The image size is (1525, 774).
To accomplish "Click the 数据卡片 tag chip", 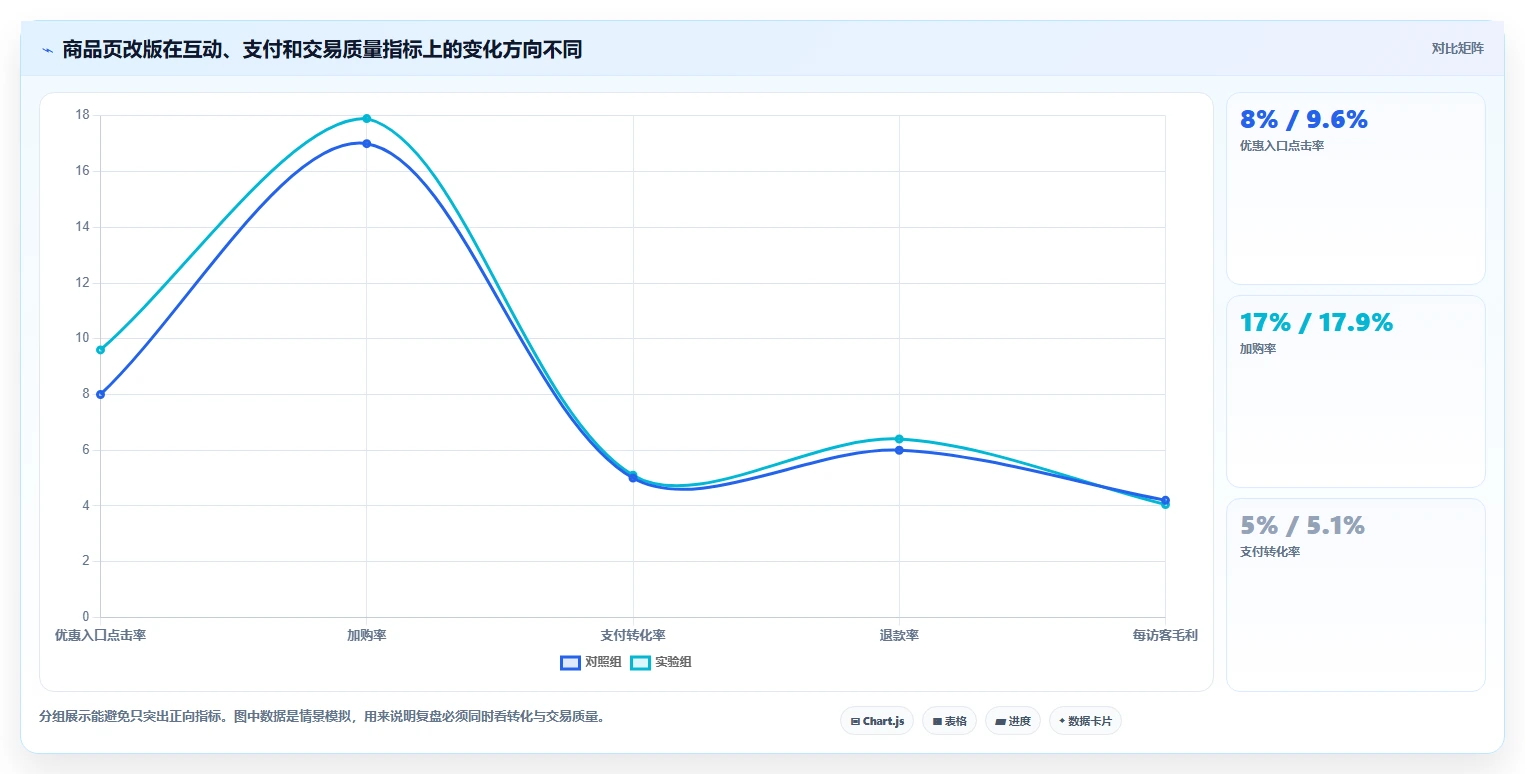I will (1085, 721).
